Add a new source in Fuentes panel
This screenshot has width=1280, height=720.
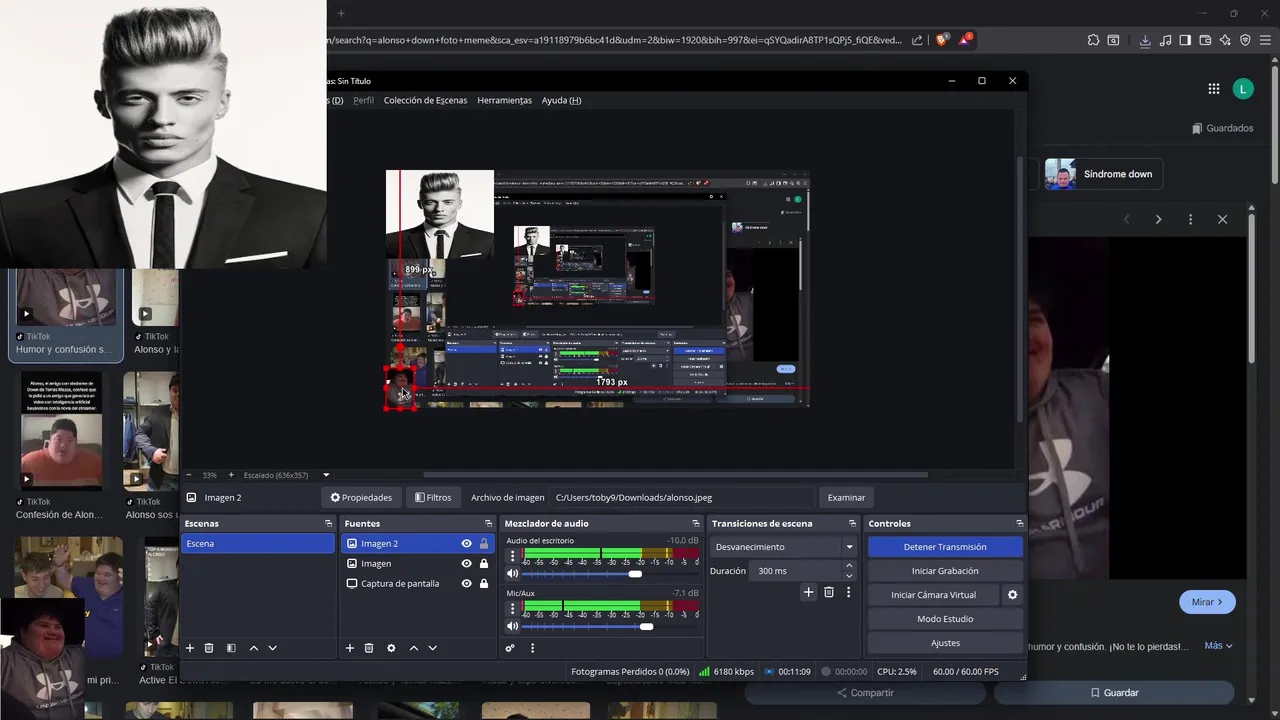(x=350, y=648)
